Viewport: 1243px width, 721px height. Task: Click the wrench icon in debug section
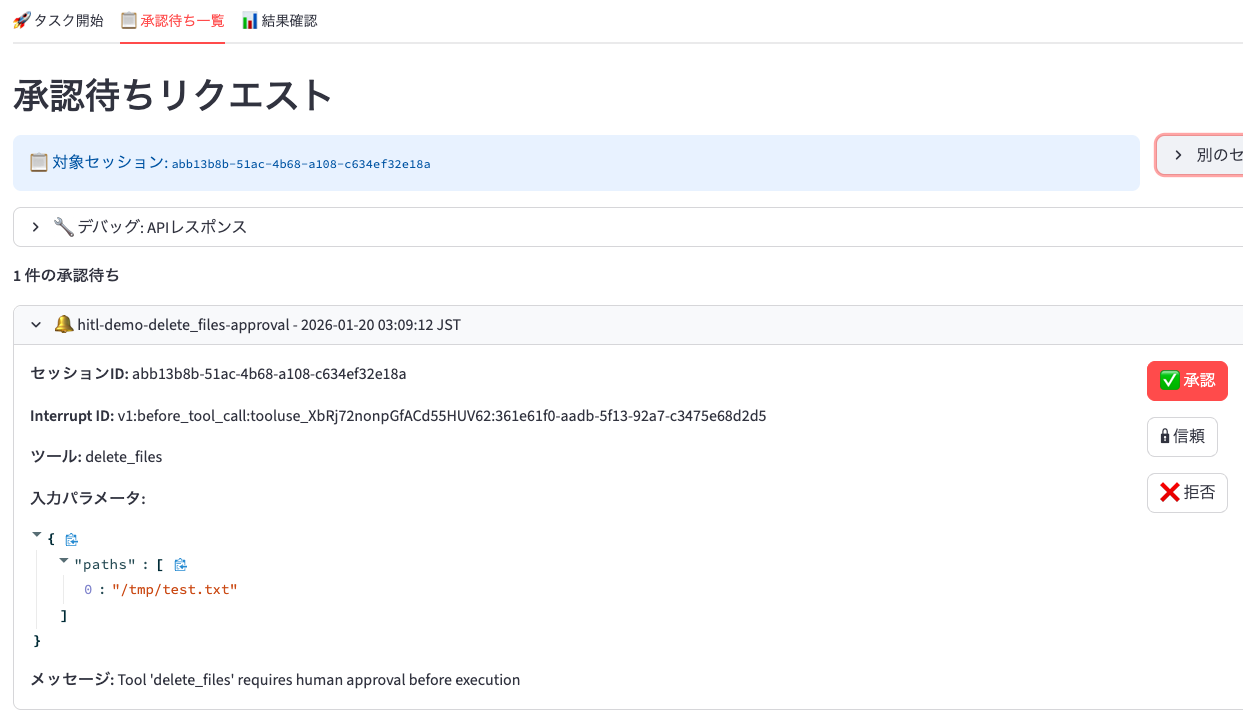64,227
